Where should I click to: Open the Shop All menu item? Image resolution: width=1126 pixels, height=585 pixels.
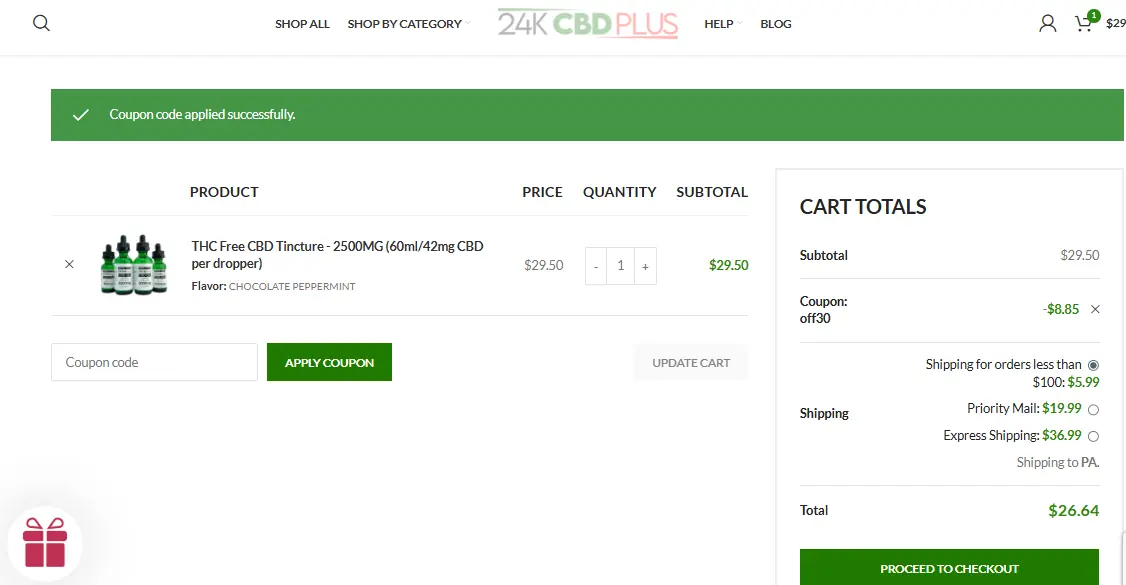302,24
